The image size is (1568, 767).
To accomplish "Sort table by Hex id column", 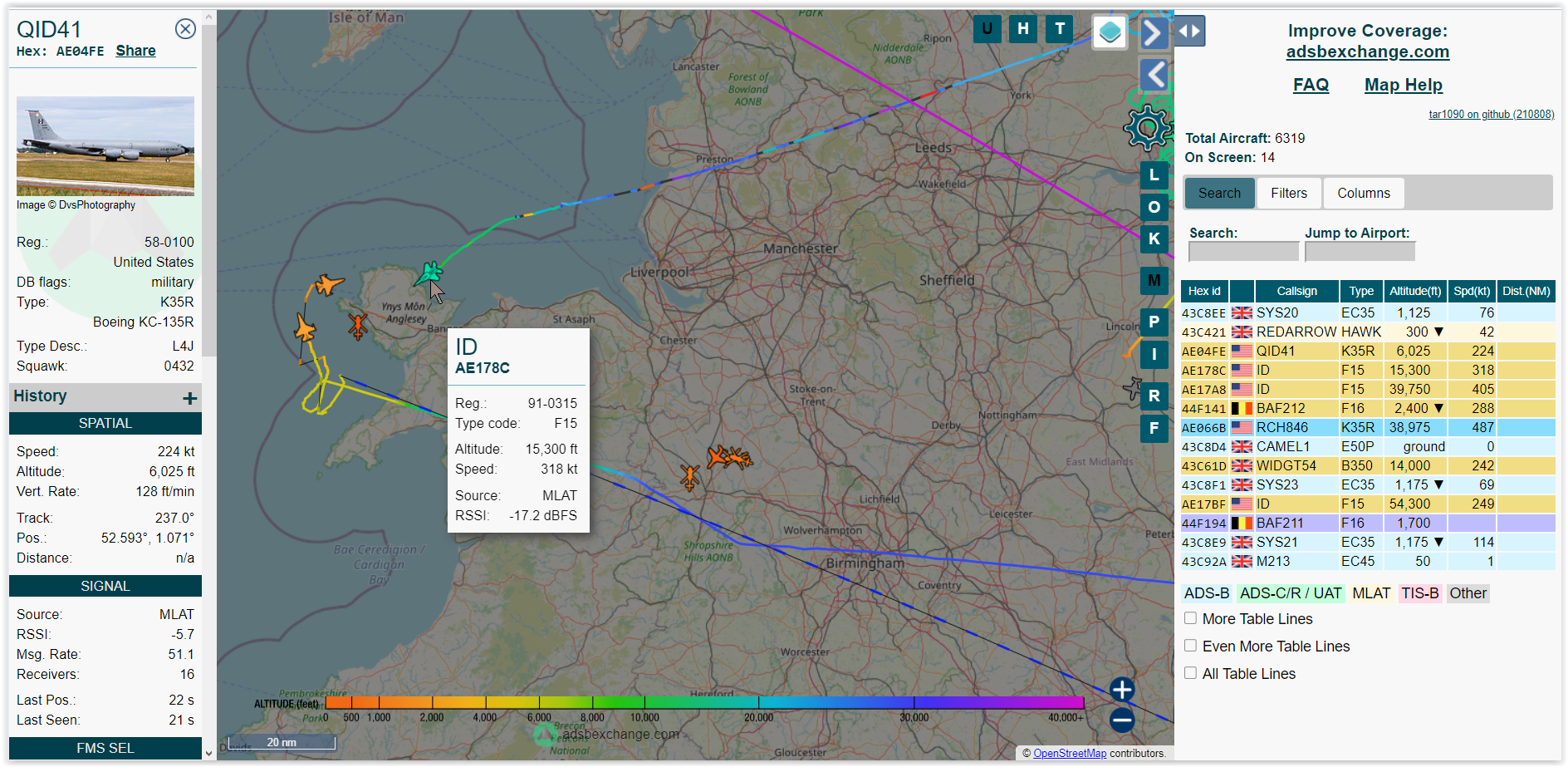I will (1204, 291).
